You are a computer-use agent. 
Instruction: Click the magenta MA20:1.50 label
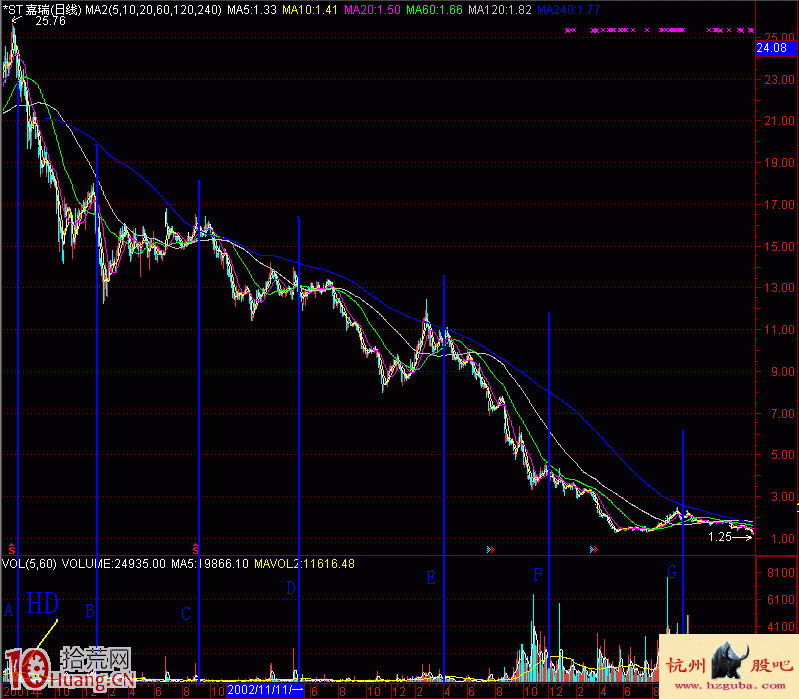[x=372, y=10]
